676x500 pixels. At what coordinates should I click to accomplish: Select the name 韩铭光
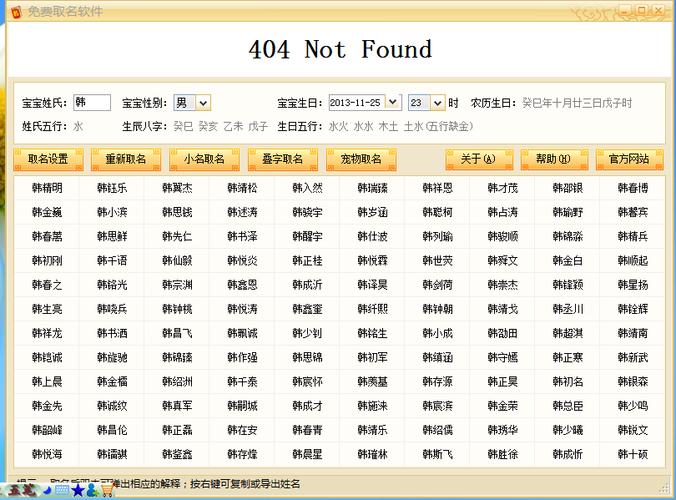112,284
